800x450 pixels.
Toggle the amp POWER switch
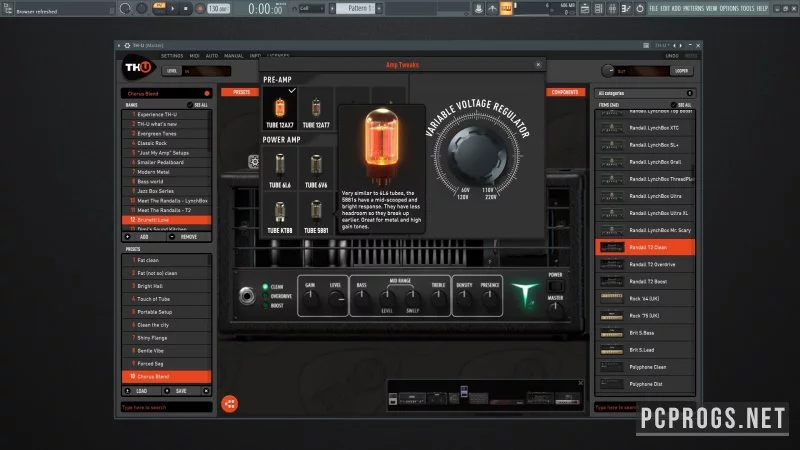click(555, 286)
